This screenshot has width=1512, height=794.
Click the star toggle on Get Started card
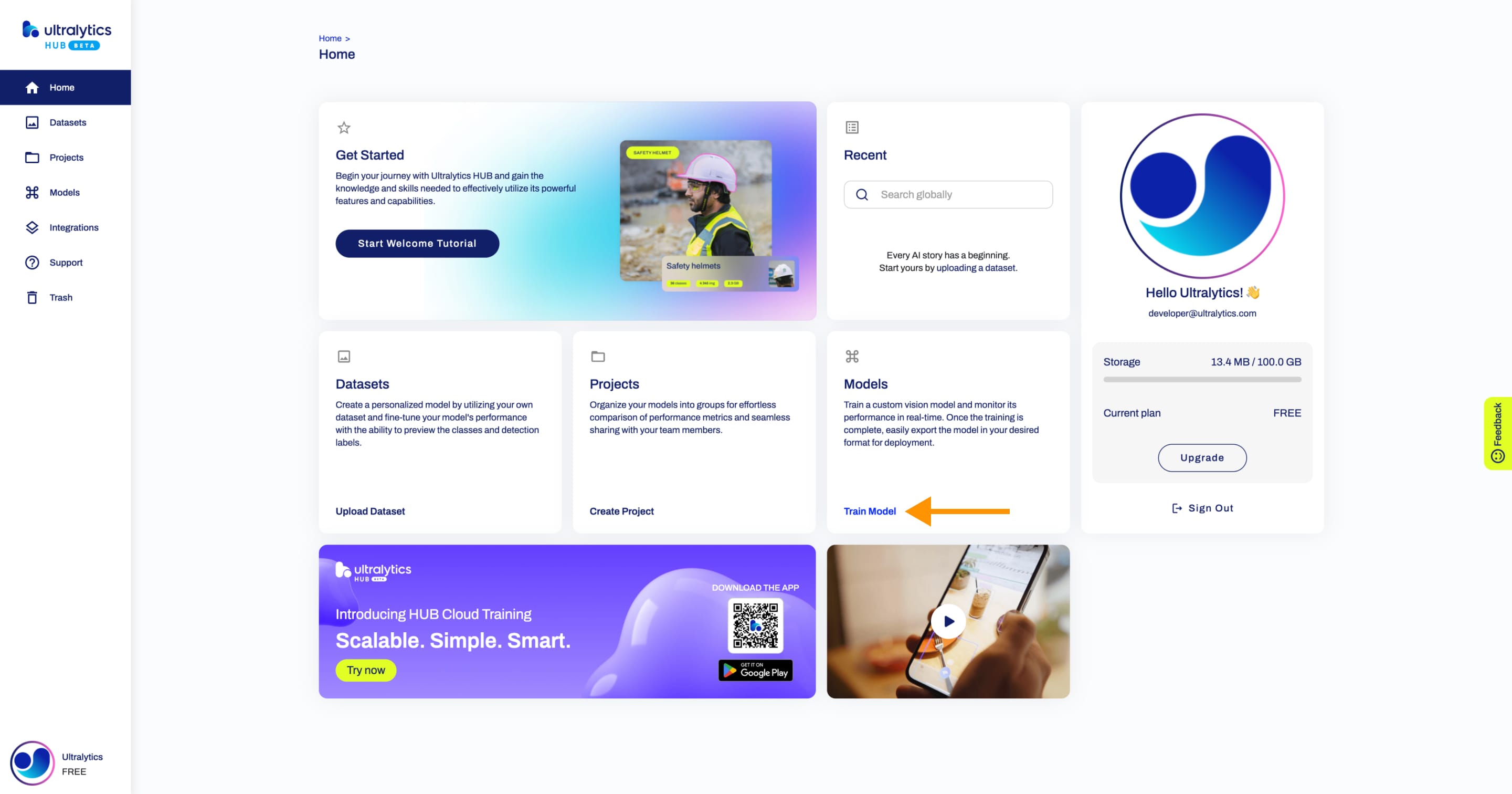(344, 127)
